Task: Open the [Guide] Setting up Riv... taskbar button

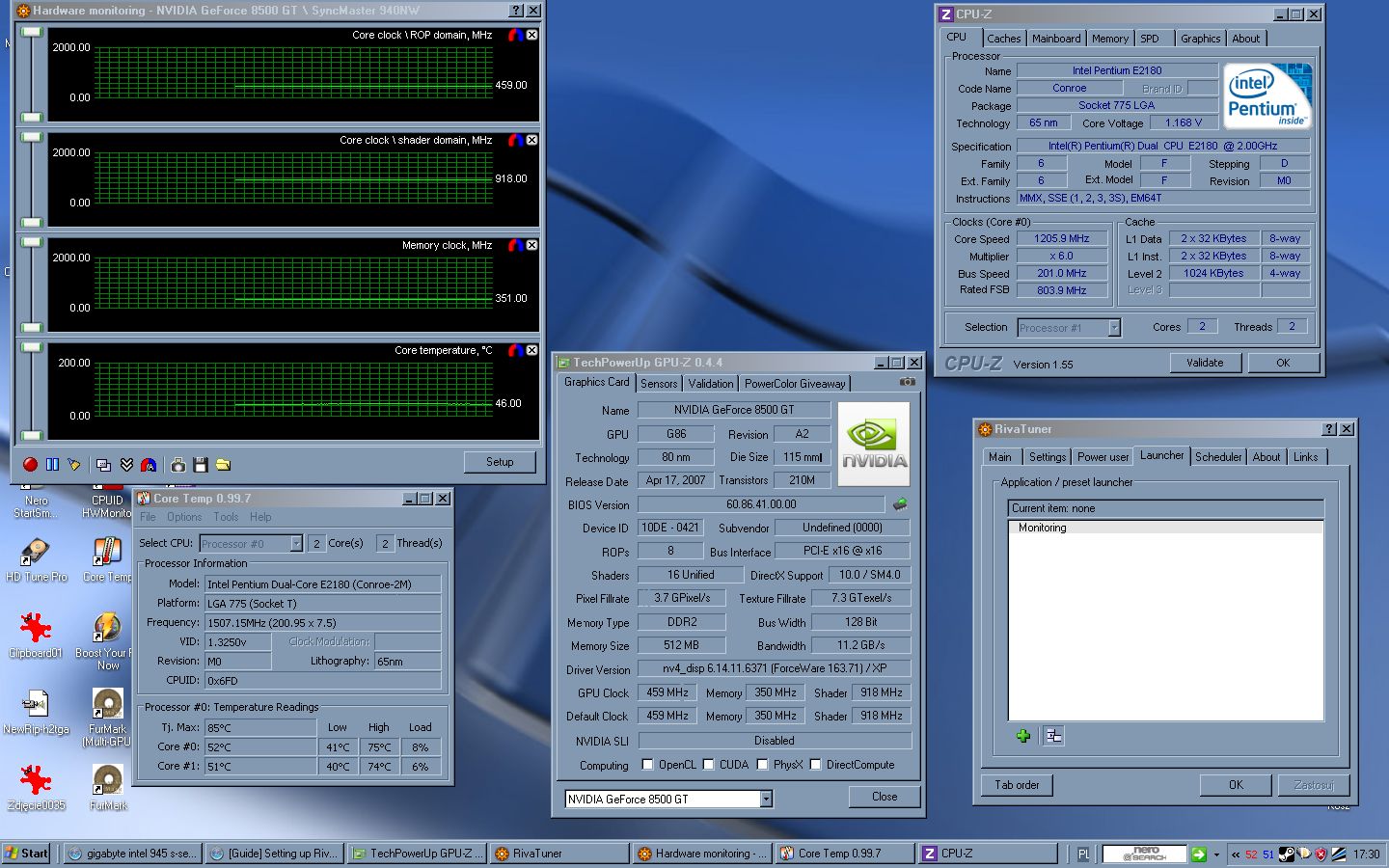Action: click(273, 854)
